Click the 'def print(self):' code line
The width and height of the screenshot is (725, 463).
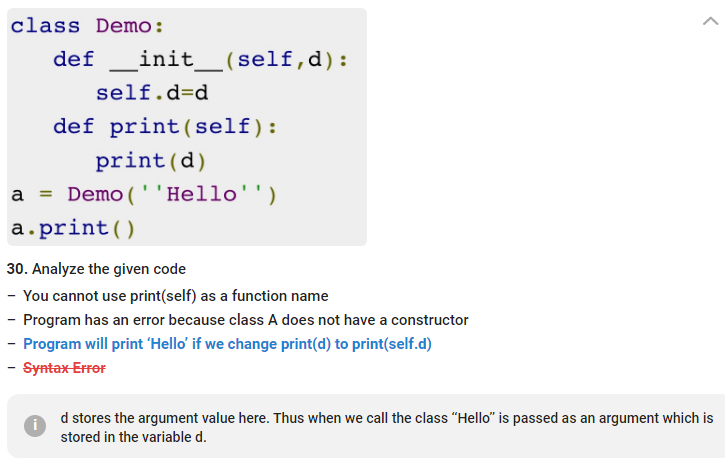pyautogui.click(x=164, y=127)
